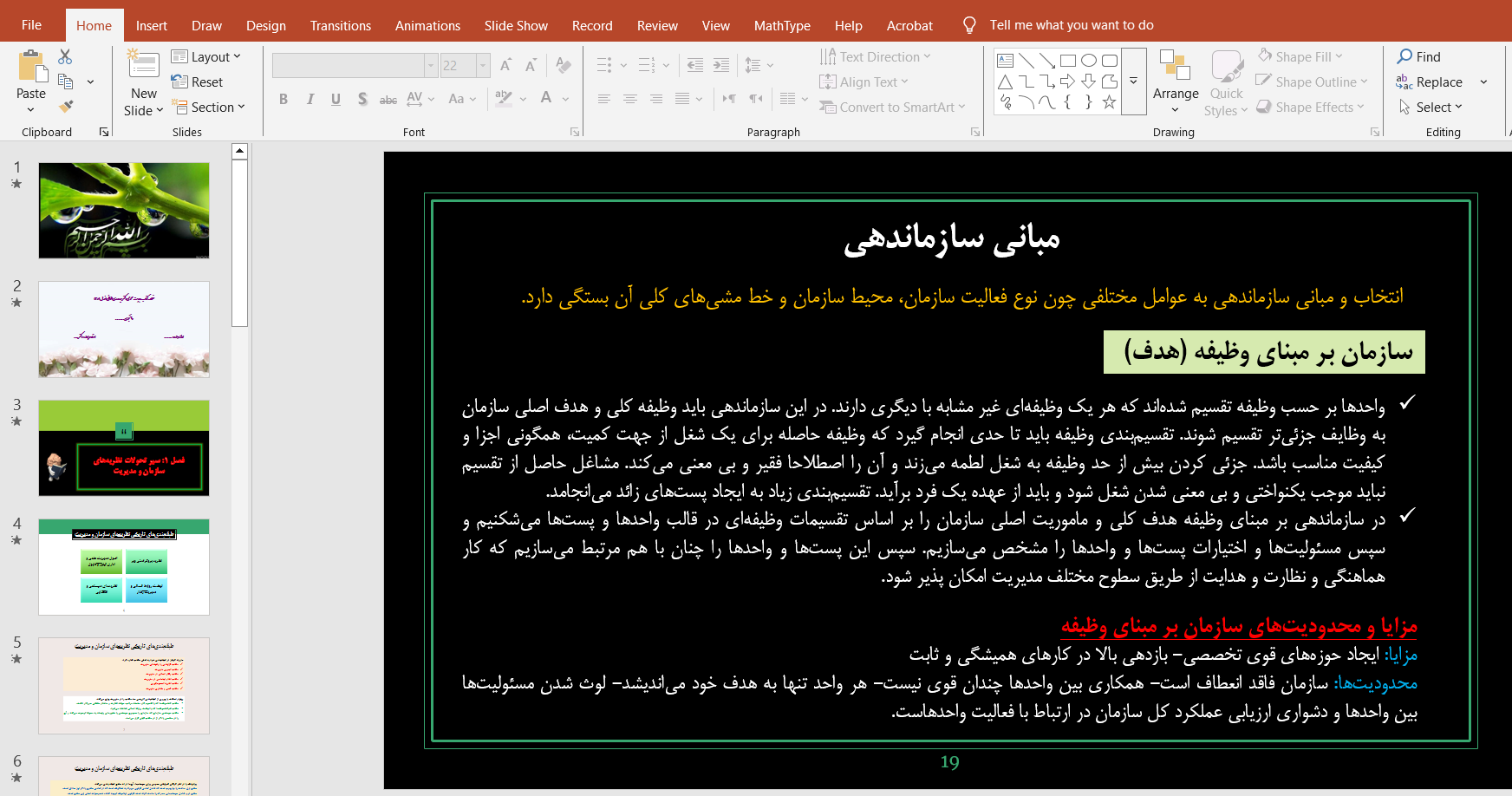Select the Format Painter brush icon
The image size is (1512, 796).
(66, 107)
